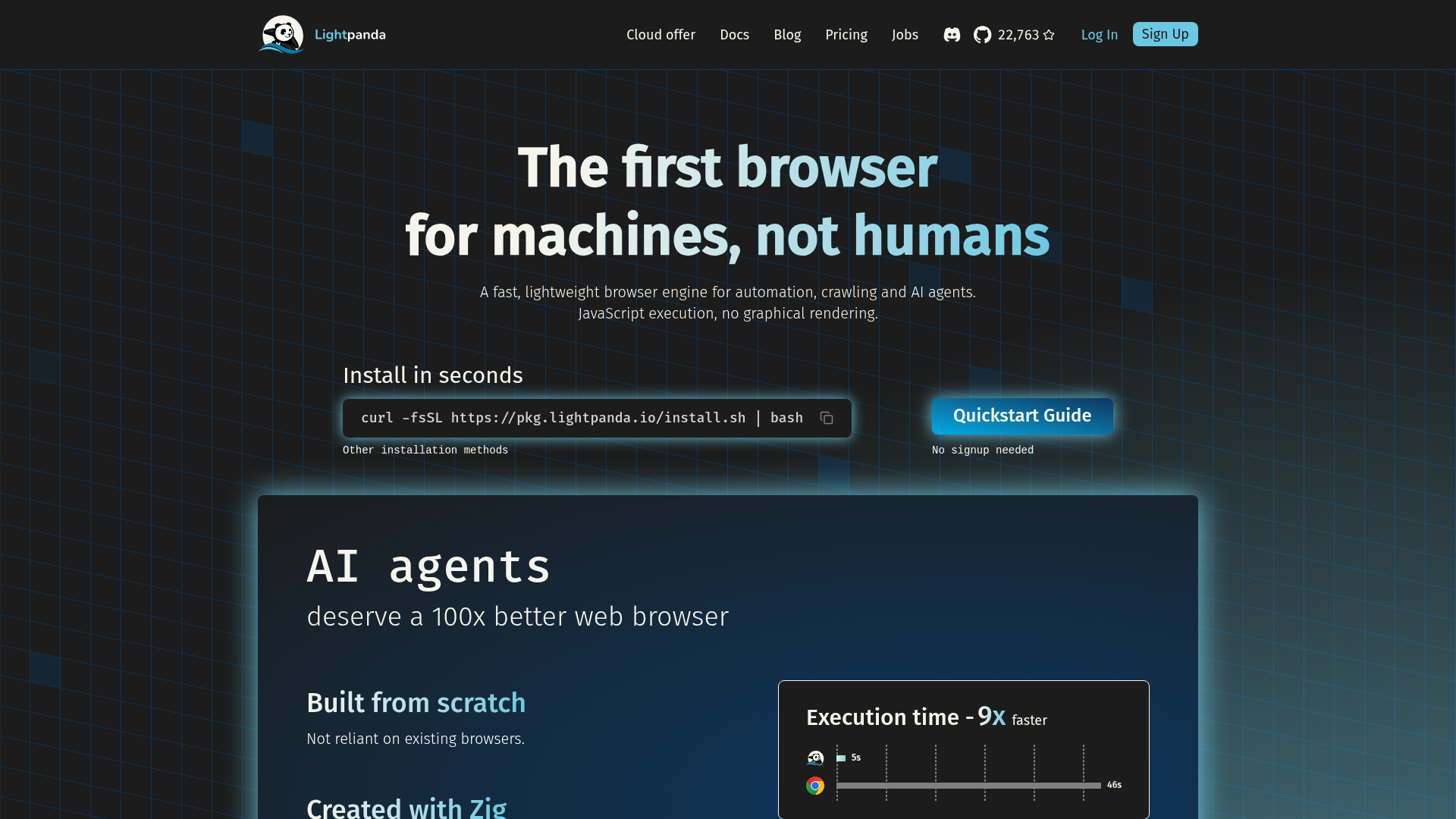Click the "Install in seconds" heading
1456x819 pixels.
pos(433,375)
